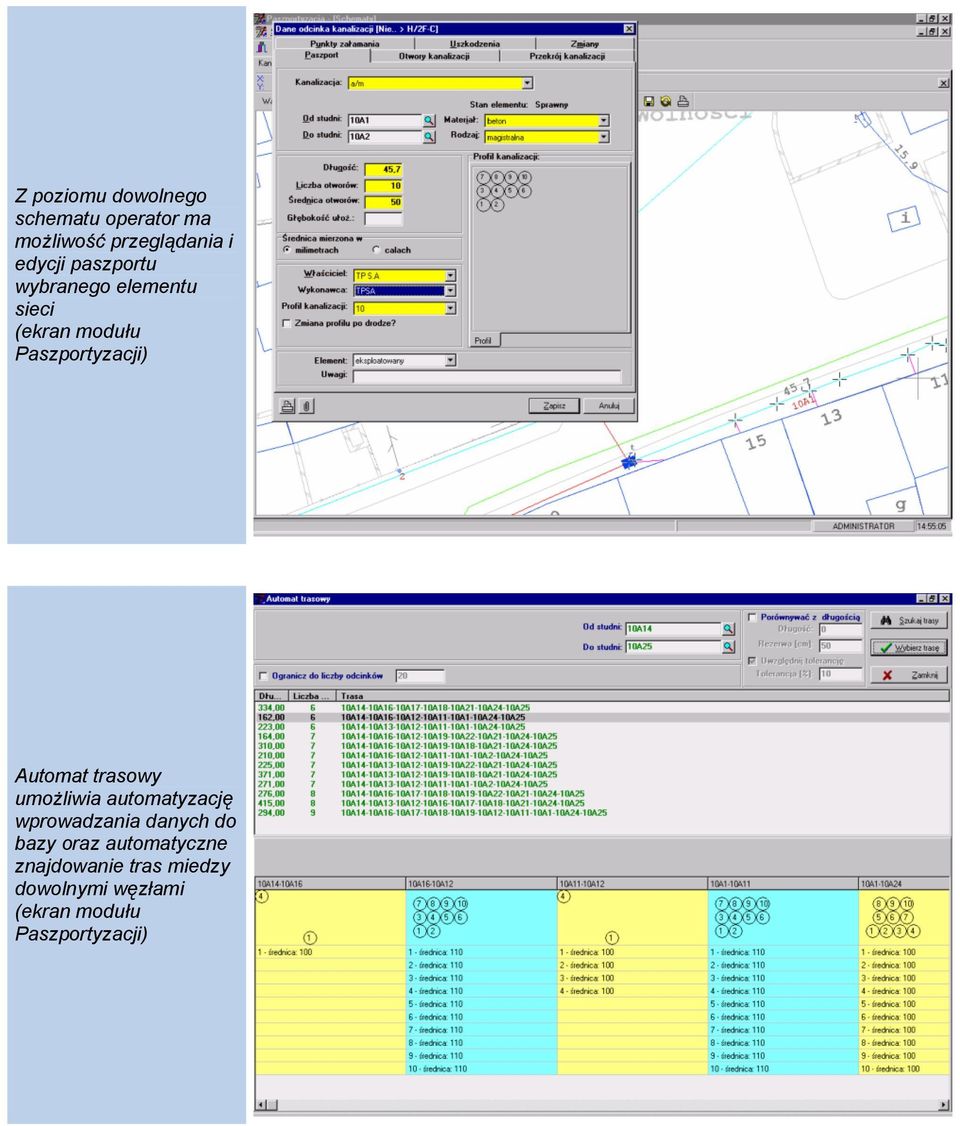Screen dimensions: 960x1126
Task: Click the magnifier icon beside Do studni 10A2
Action: [x=429, y=136]
